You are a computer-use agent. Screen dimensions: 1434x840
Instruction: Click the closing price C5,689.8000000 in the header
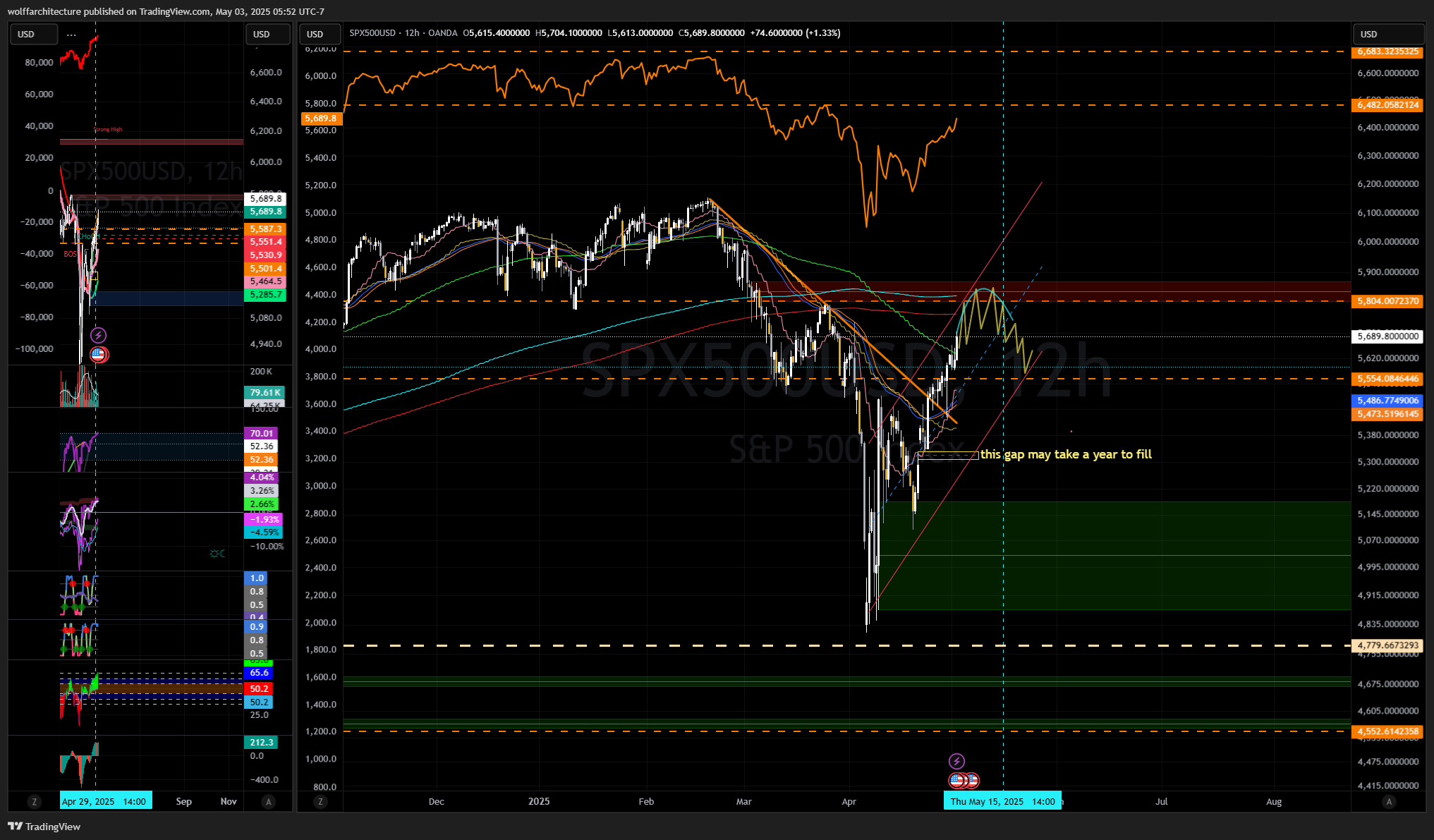711,33
